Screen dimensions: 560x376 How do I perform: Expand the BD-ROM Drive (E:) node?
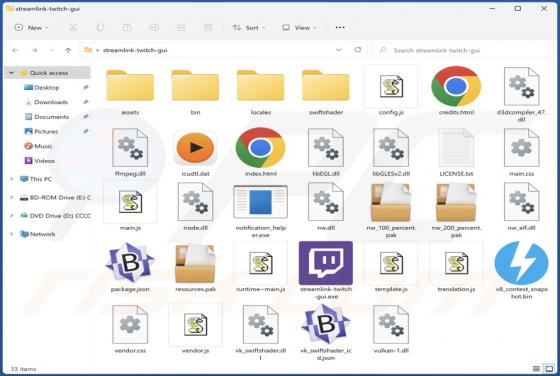point(12,197)
